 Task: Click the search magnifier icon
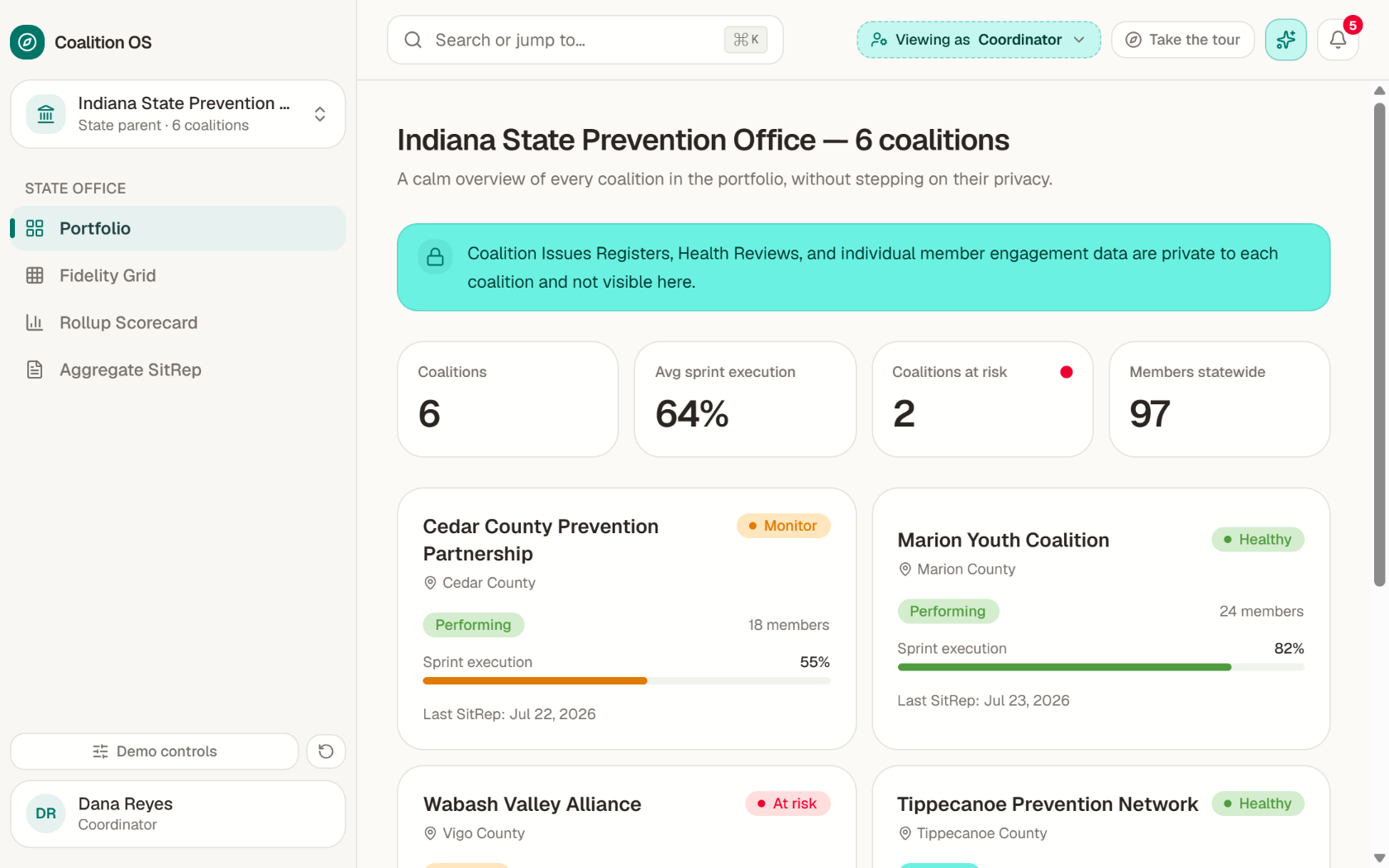pyautogui.click(x=413, y=40)
